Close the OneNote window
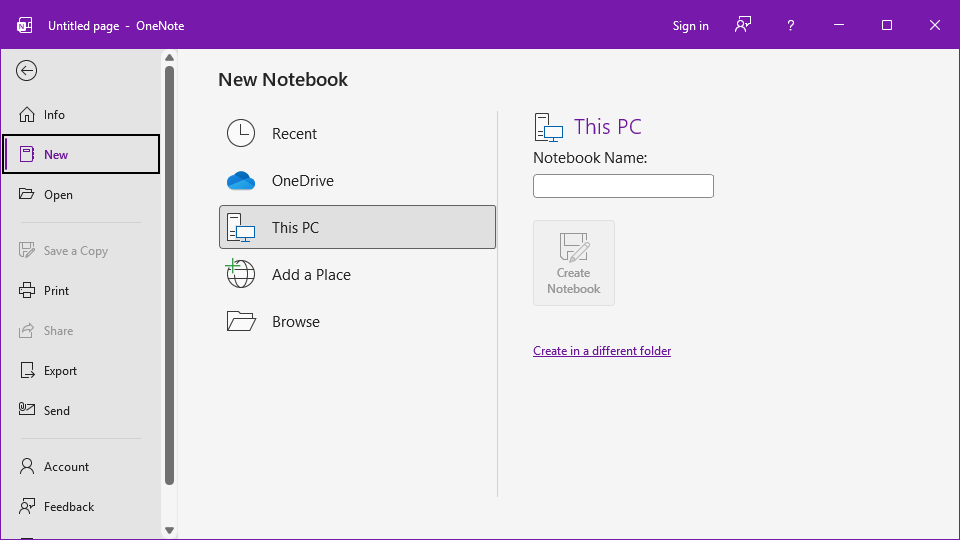960x540 pixels. pos(934,25)
